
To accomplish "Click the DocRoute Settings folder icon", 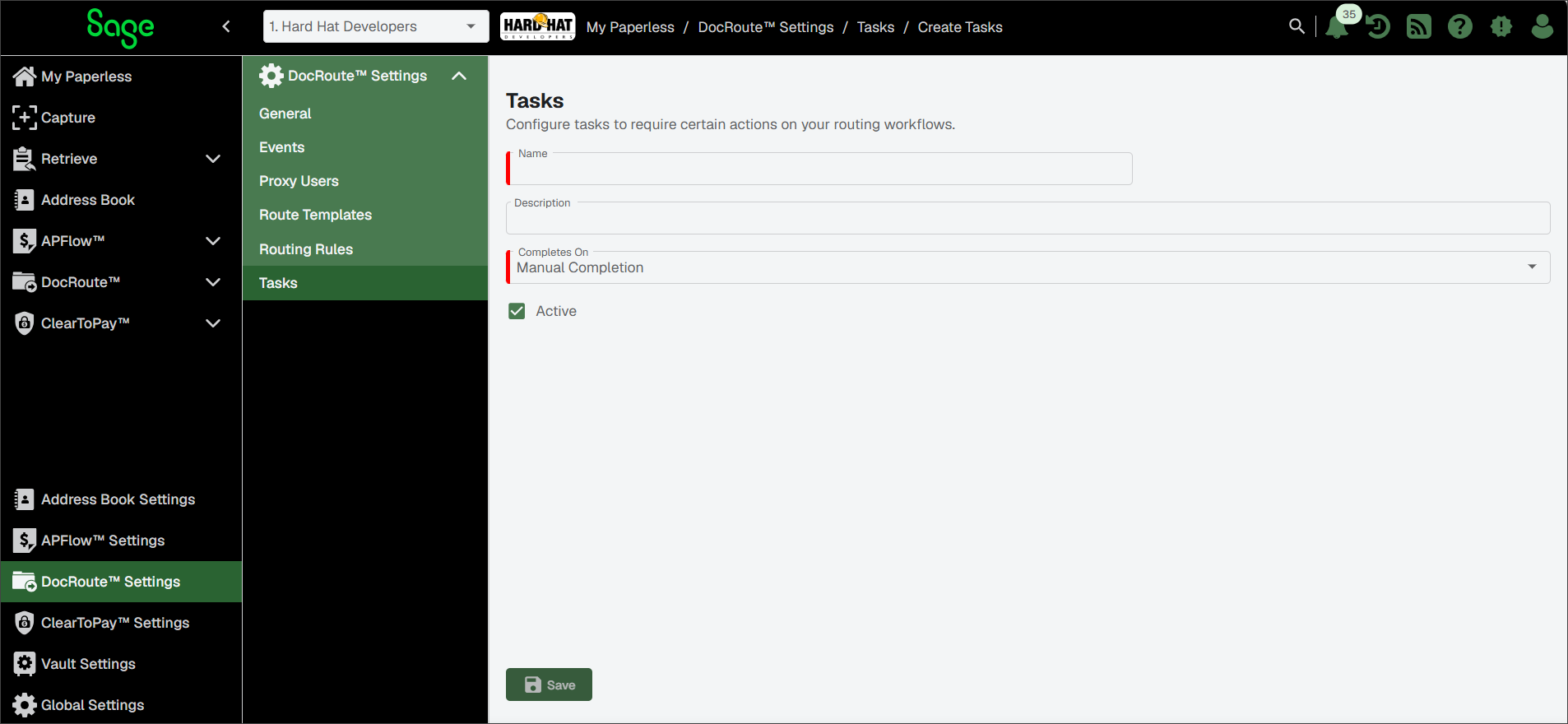I will coord(25,582).
